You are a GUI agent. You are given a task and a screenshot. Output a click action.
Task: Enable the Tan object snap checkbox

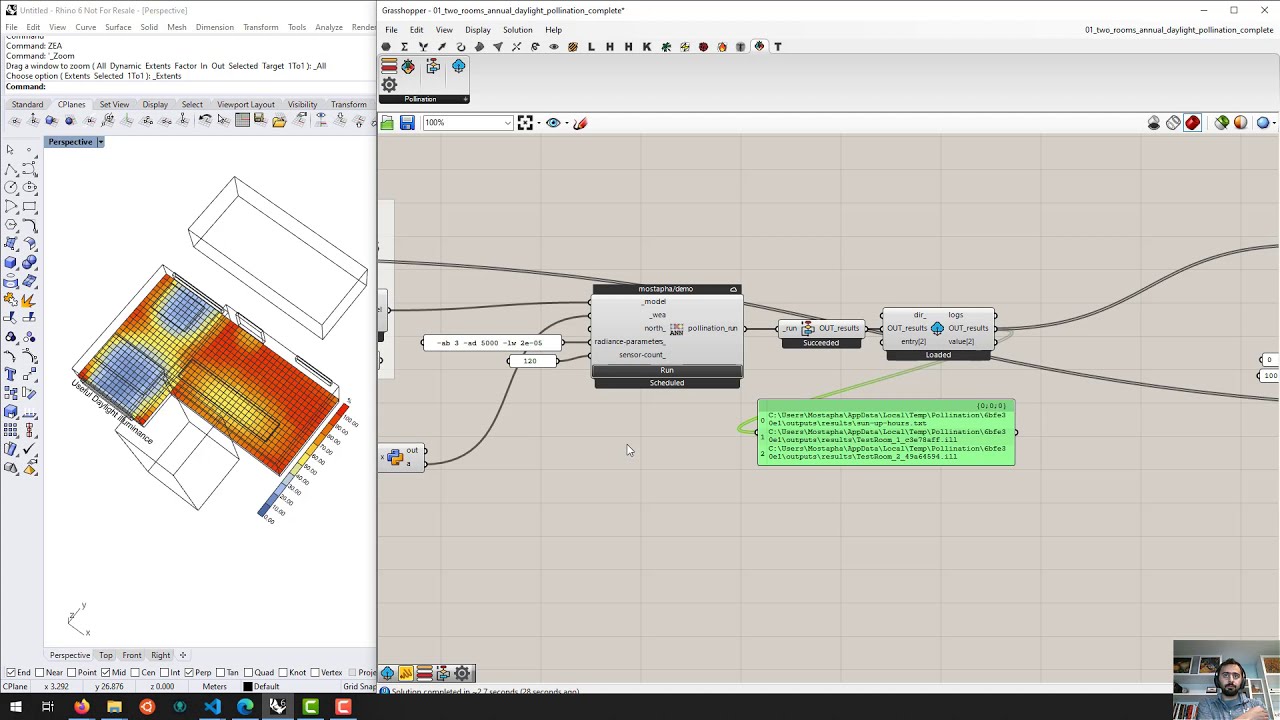point(221,672)
